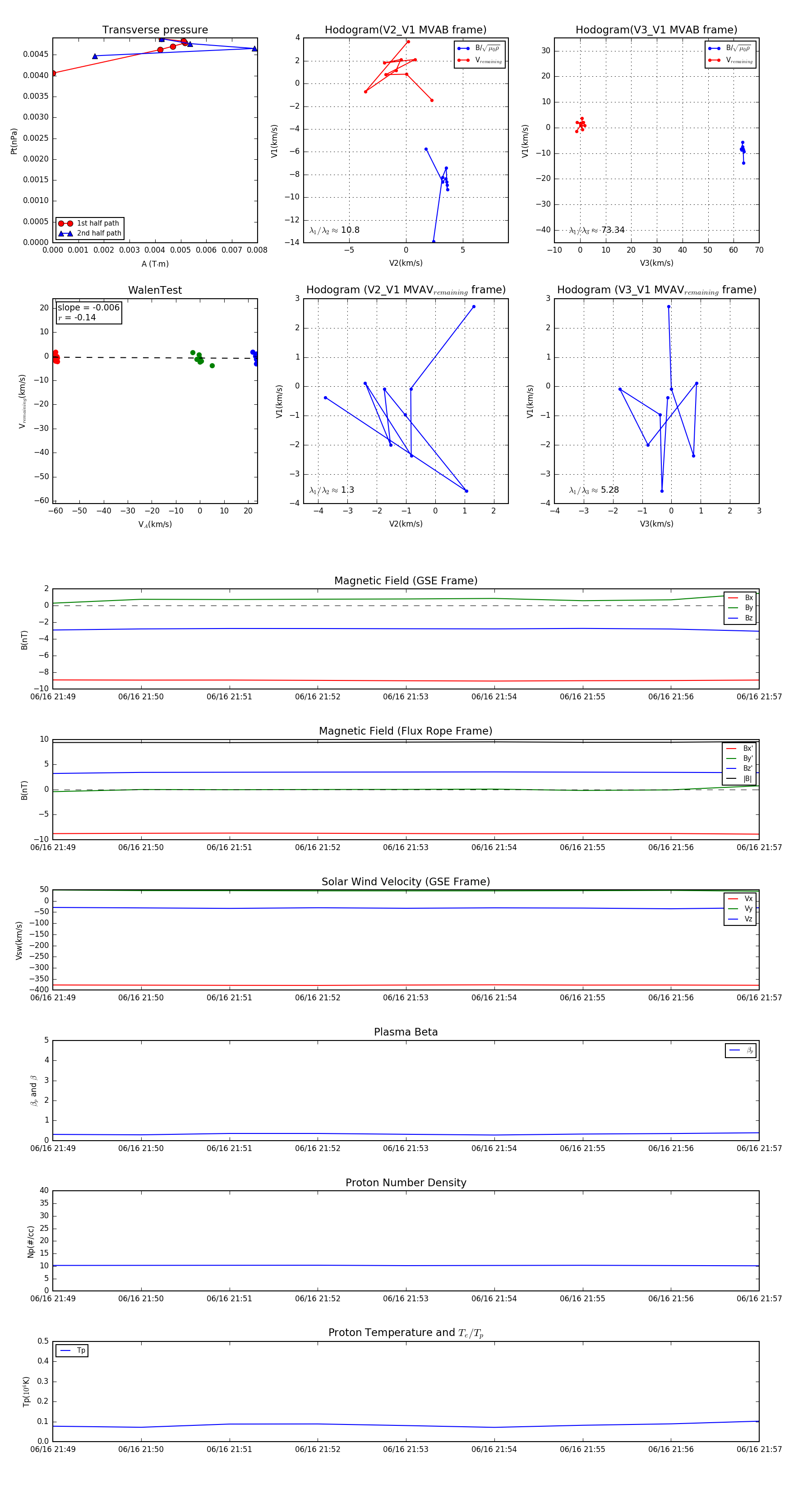Click the "slope = -0.006" annotation

(88, 308)
